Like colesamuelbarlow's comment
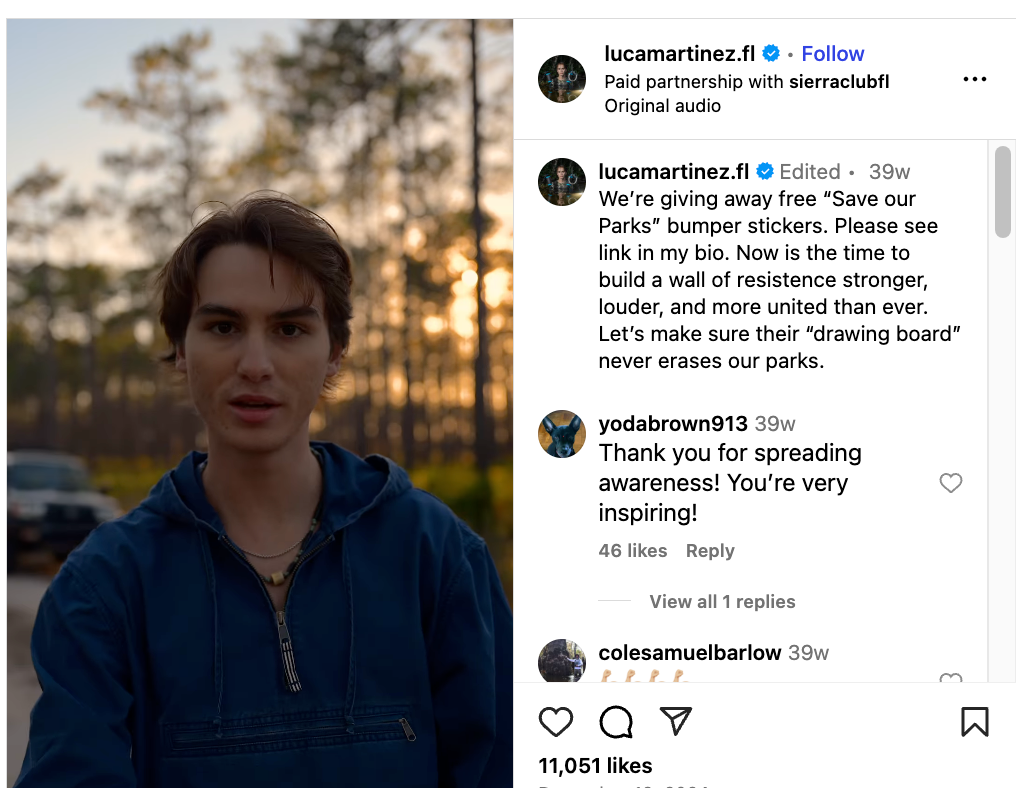 (x=950, y=679)
